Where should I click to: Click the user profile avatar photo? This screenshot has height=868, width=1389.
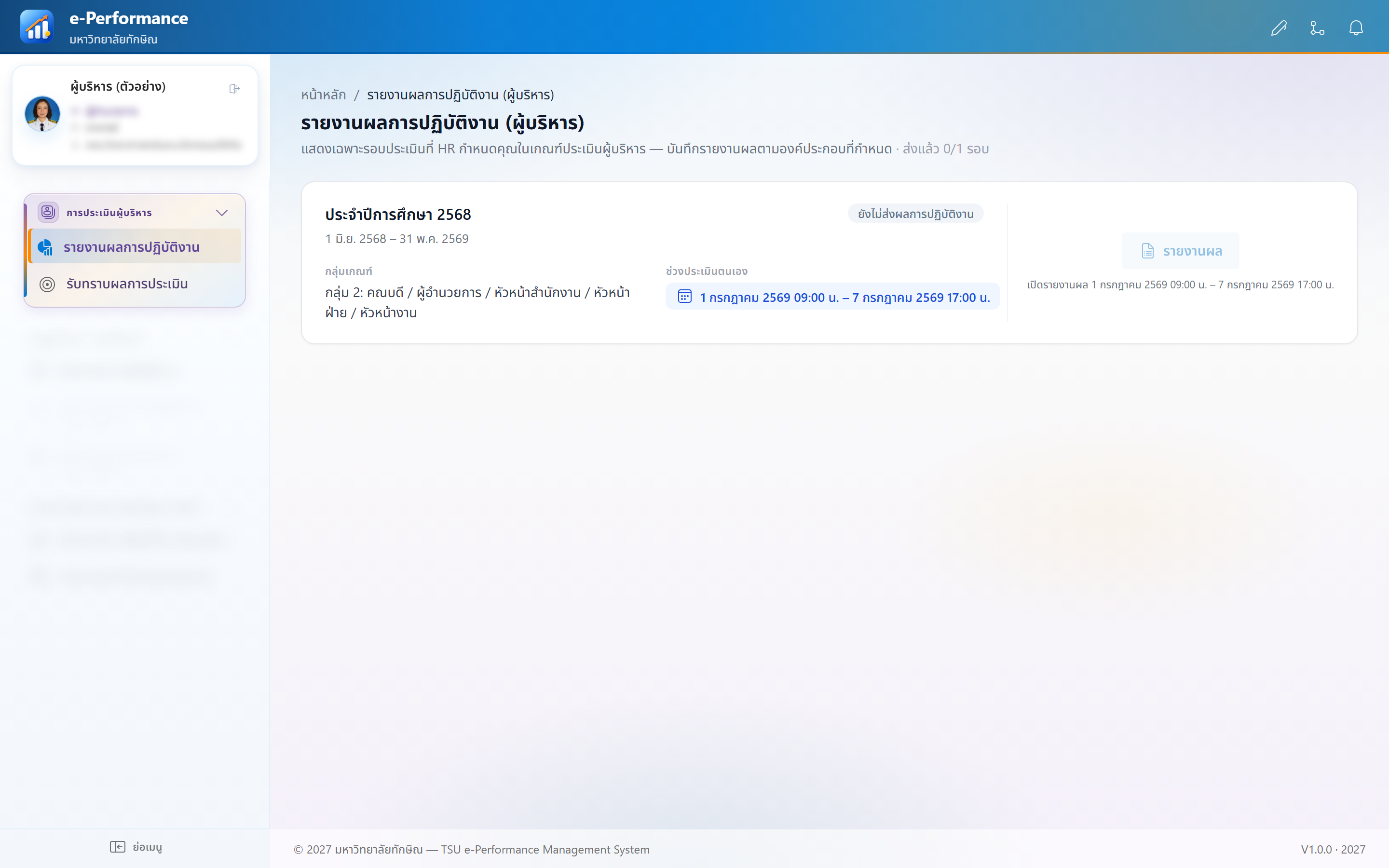[42, 114]
